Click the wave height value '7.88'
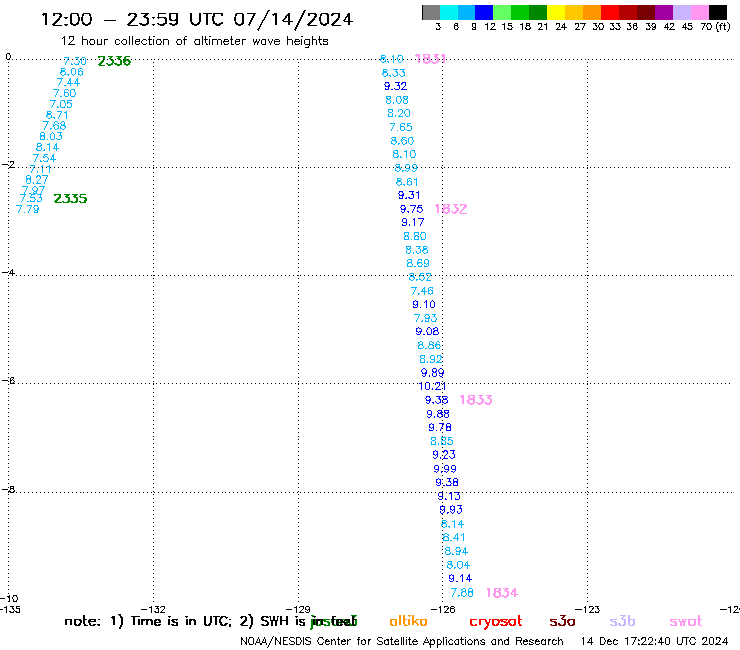740x650 pixels. tap(462, 593)
